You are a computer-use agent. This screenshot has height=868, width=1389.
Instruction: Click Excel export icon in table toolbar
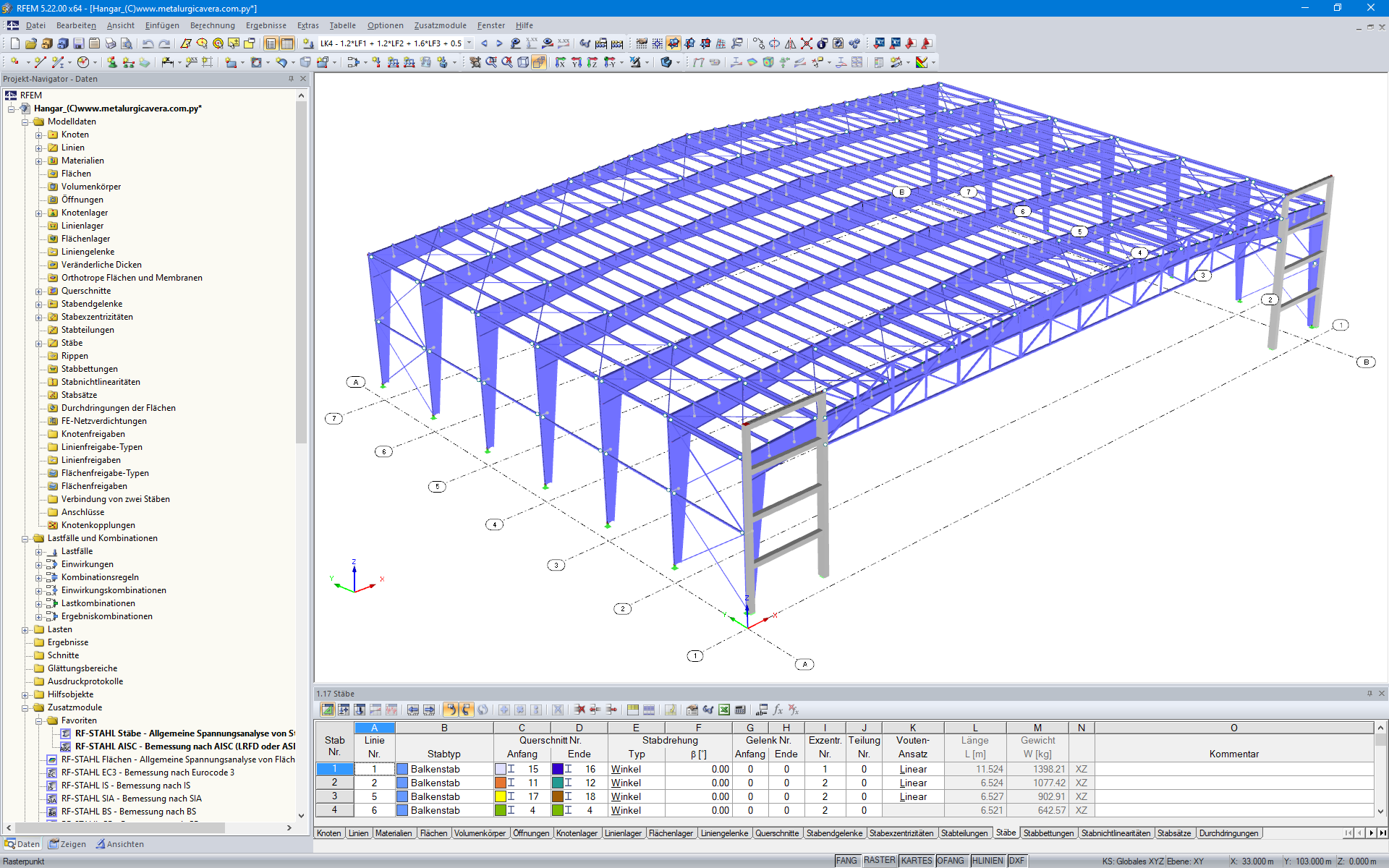pos(724,710)
